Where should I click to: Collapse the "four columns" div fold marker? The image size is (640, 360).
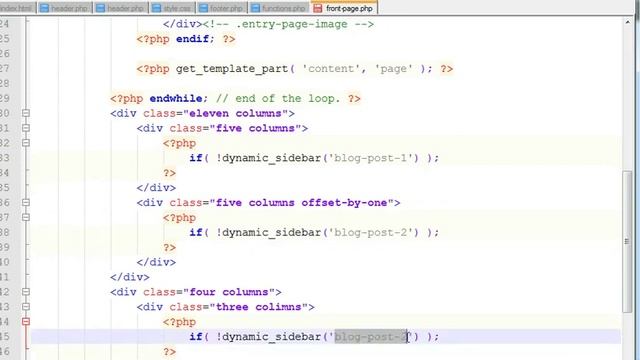click(x=26, y=292)
